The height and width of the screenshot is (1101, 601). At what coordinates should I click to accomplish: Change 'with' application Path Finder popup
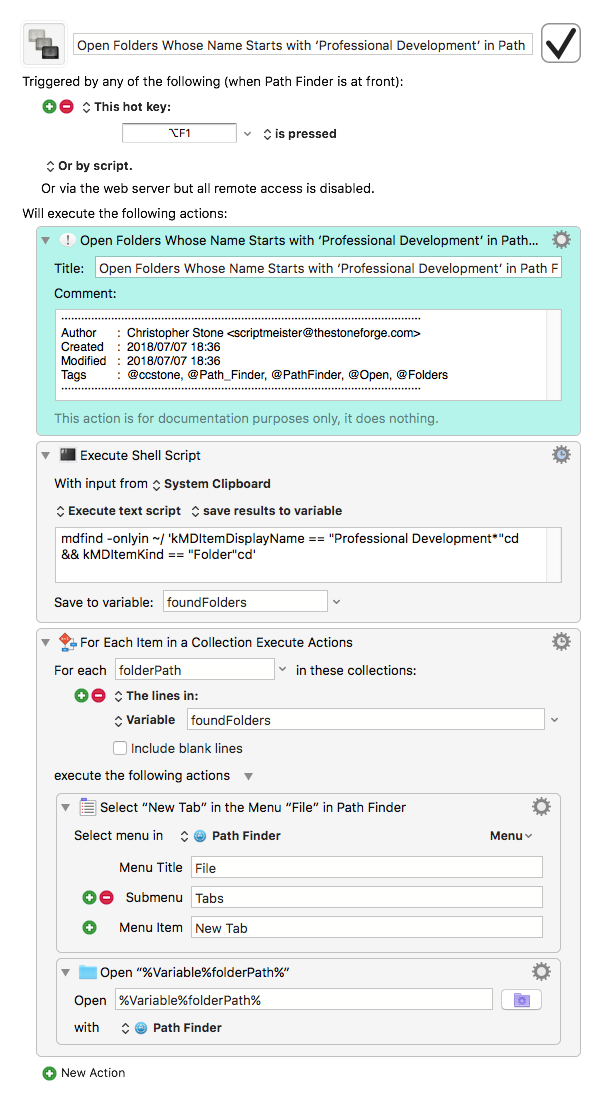point(171,1027)
